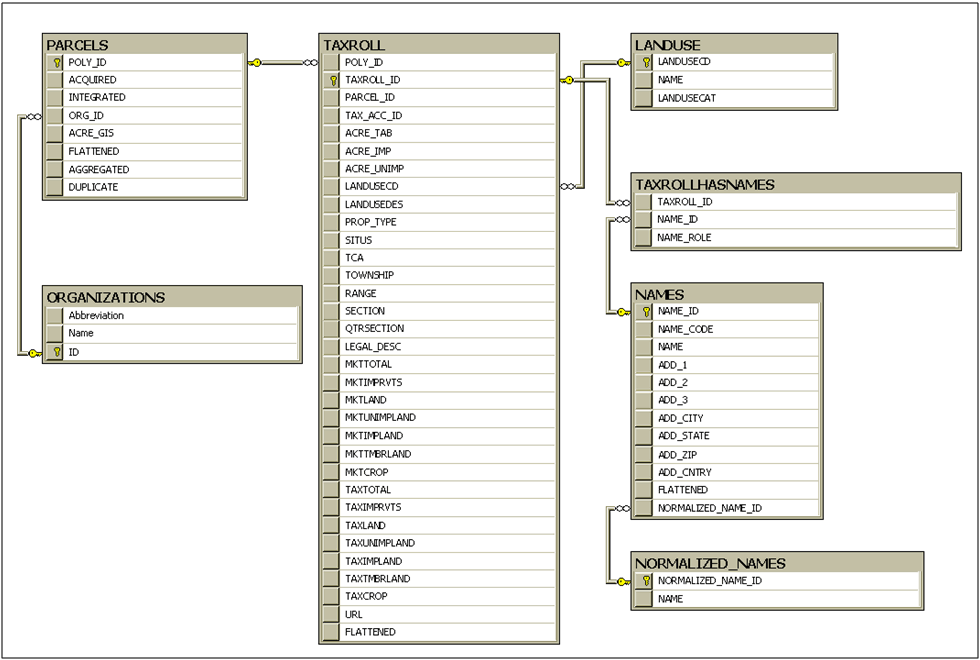
Task: Click the infinity endpoint at TAXROLL's POLY_ID
Action: [311, 62]
